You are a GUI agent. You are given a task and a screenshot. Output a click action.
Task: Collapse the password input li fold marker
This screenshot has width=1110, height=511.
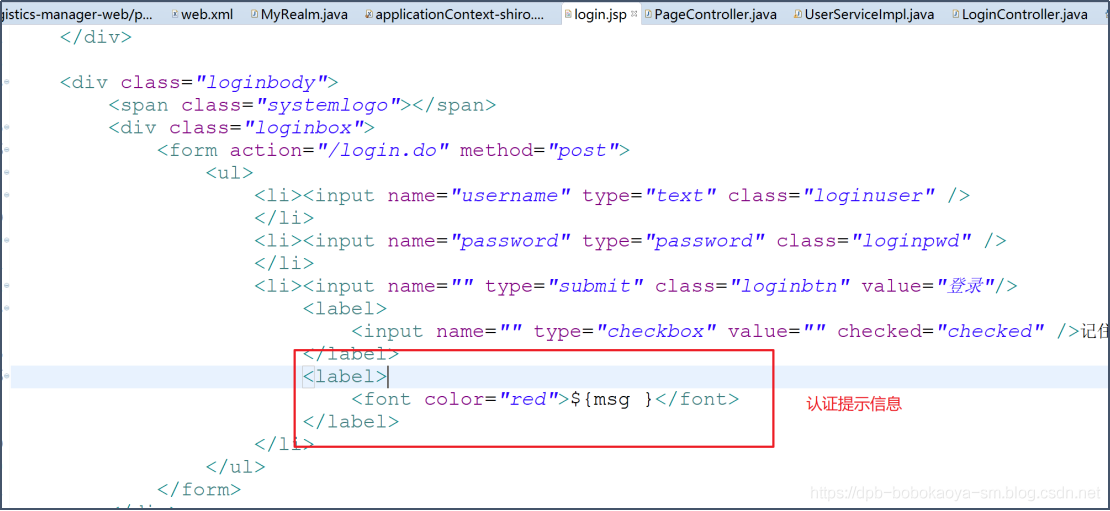(x=6, y=241)
